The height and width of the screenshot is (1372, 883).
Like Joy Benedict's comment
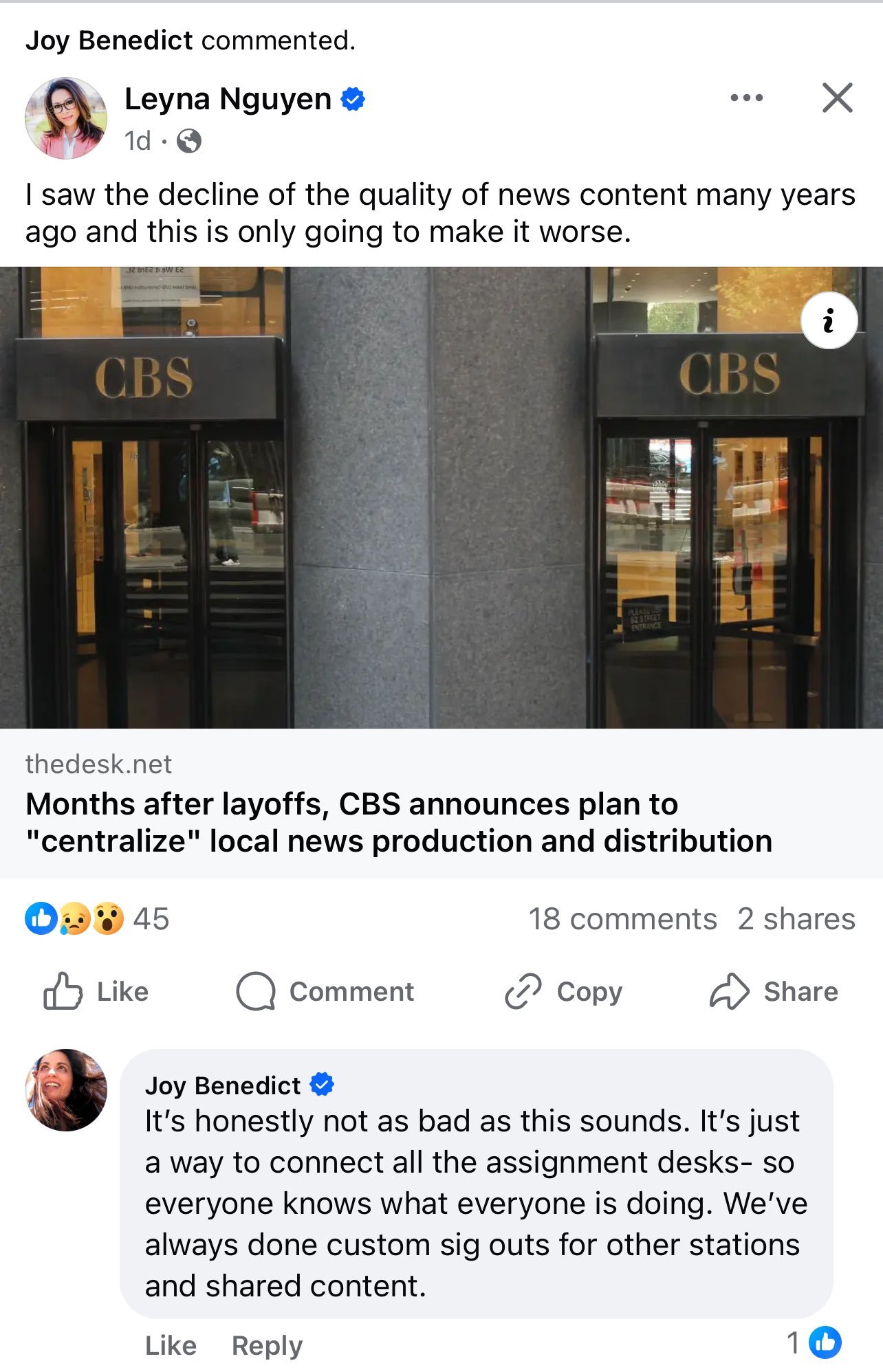point(171,1345)
